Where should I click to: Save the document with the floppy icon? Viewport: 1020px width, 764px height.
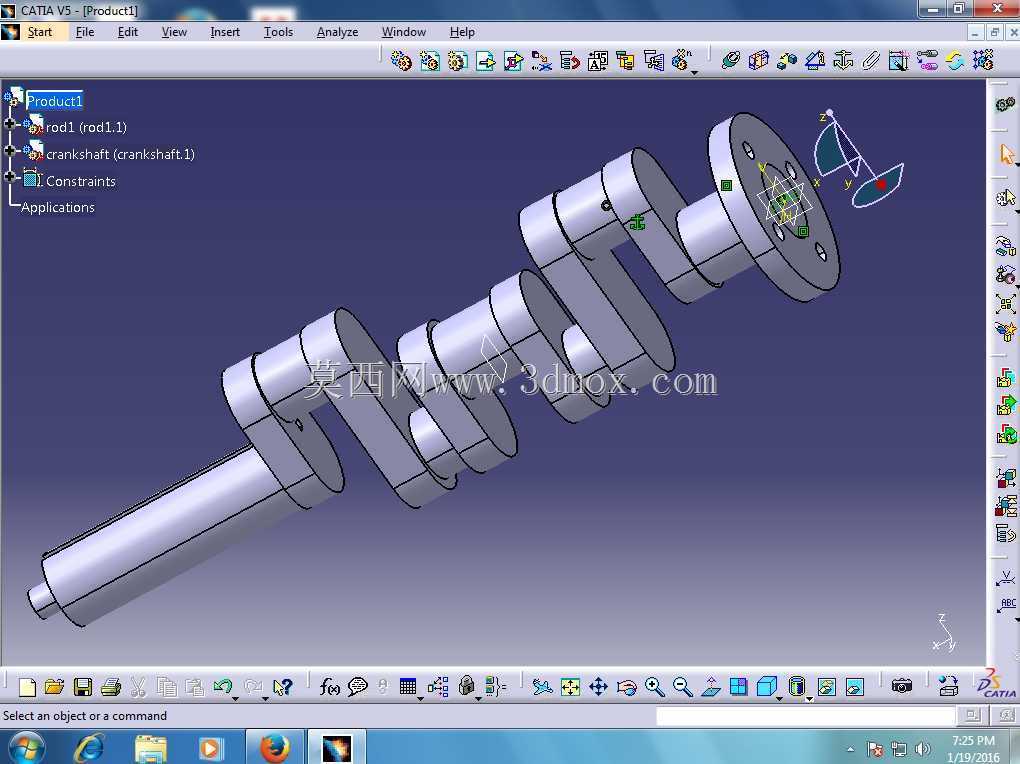(x=83, y=687)
